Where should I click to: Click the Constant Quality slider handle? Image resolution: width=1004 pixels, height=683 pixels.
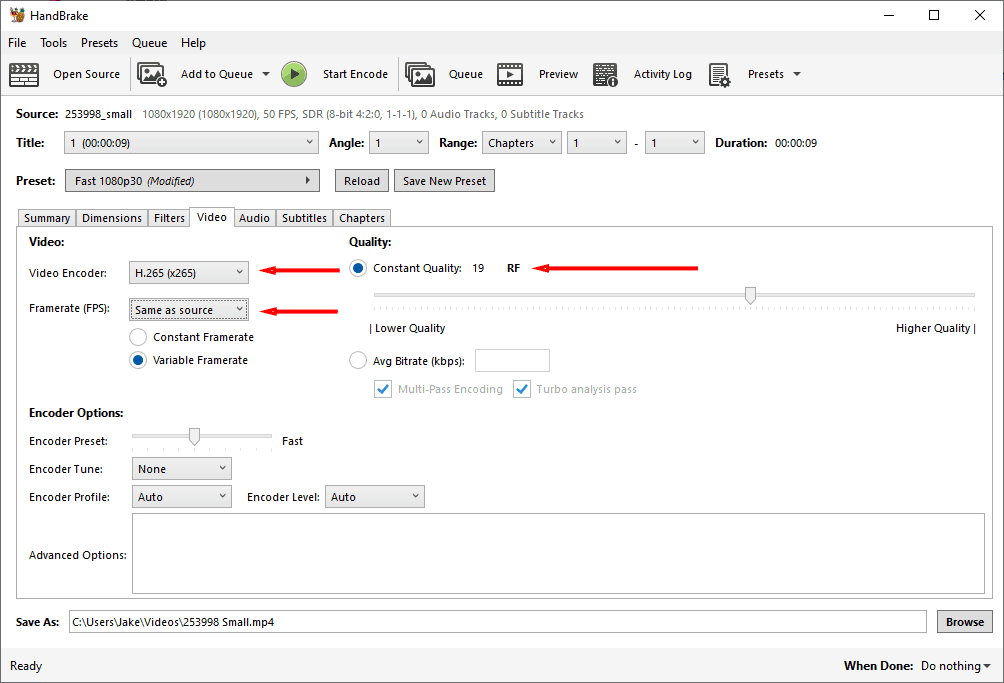pos(750,296)
